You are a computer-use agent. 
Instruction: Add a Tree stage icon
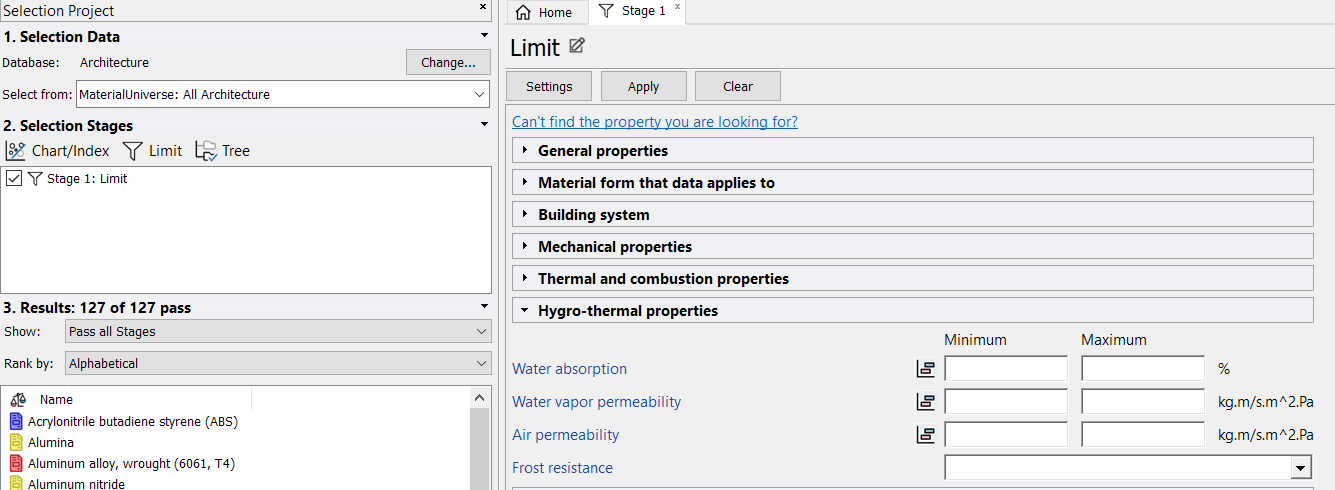tap(205, 151)
